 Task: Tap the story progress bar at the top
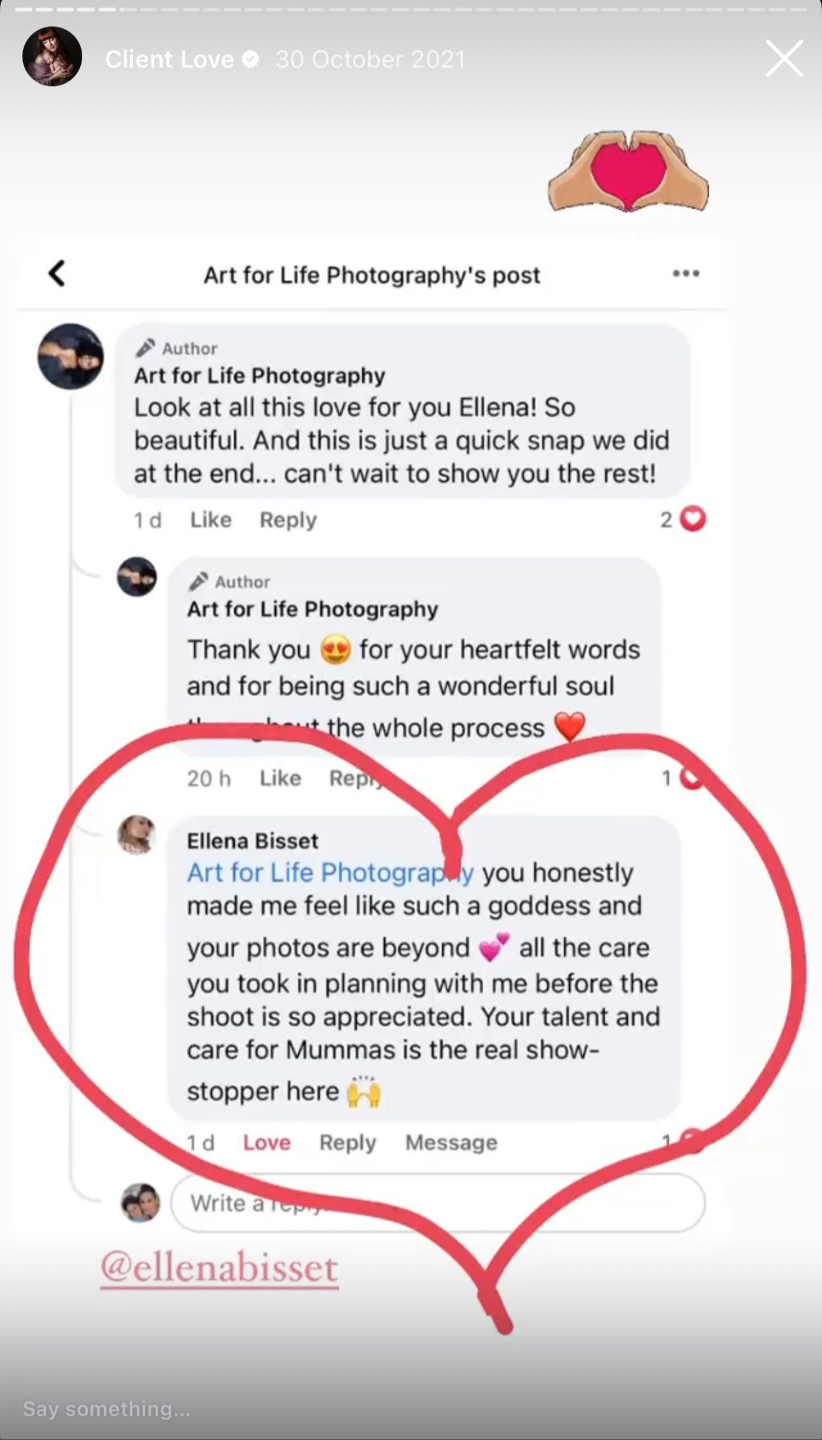pos(411,9)
